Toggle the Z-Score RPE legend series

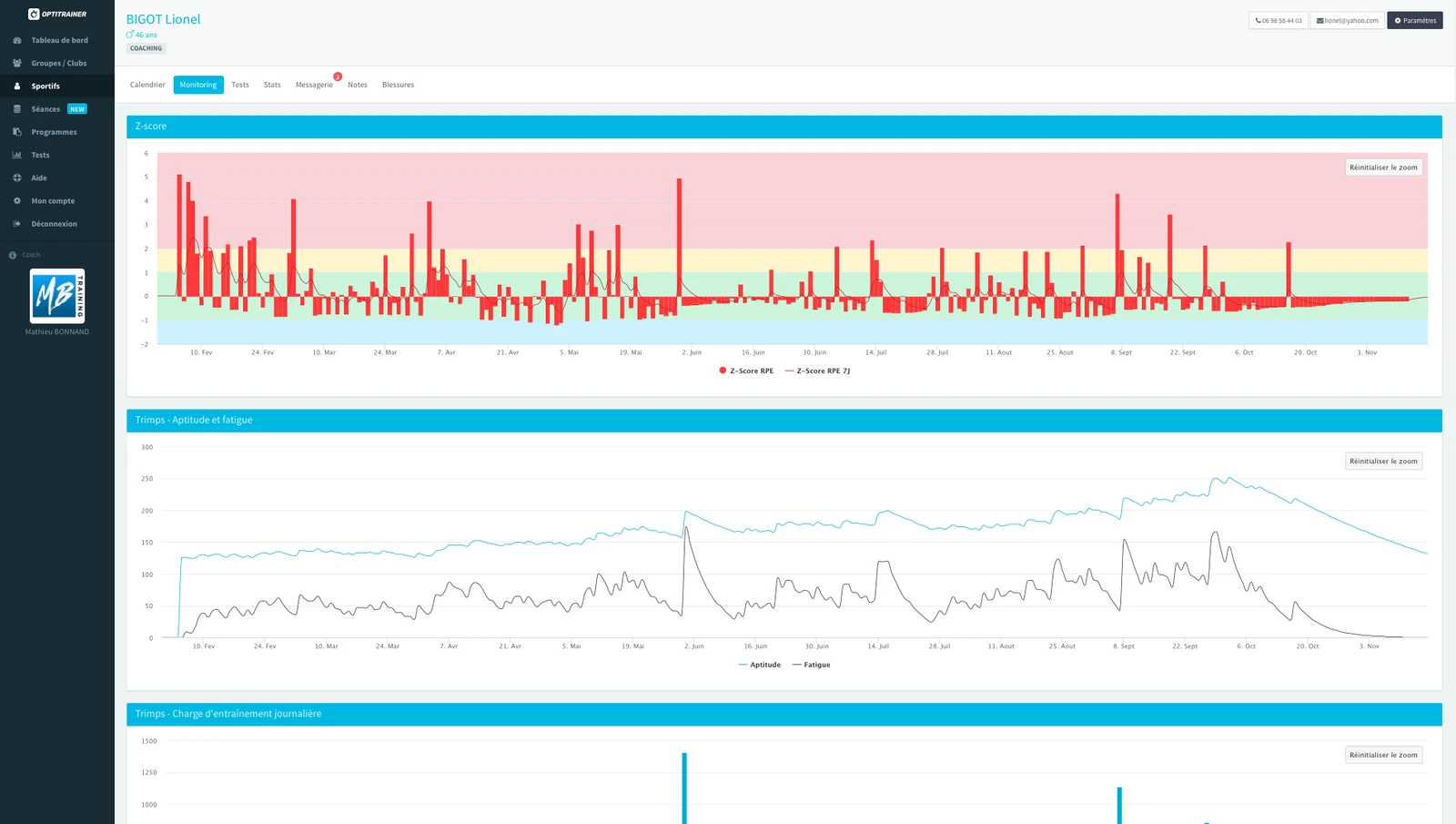coord(746,371)
